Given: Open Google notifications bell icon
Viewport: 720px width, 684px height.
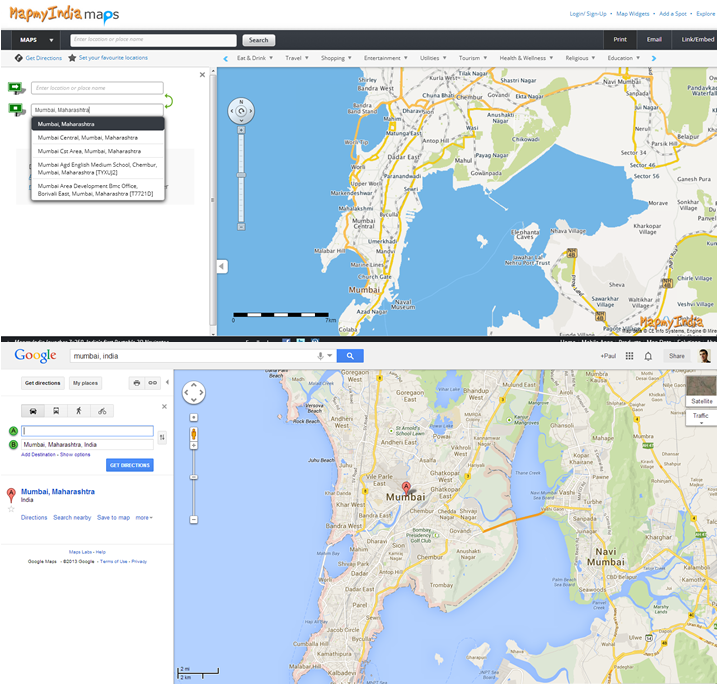Looking at the screenshot, I should click(x=648, y=356).
